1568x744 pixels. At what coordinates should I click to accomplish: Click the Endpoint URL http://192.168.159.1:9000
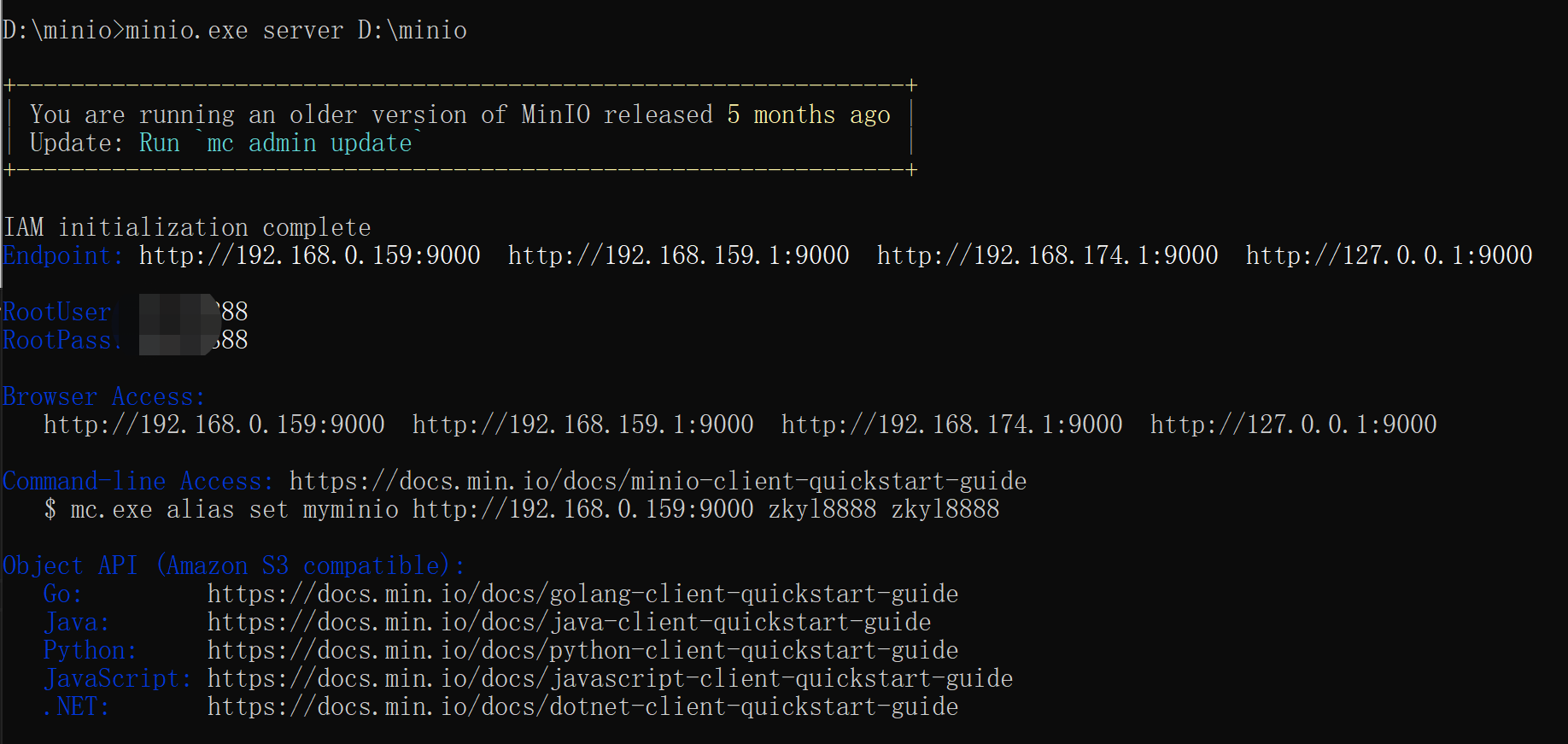tap(679, 255)
